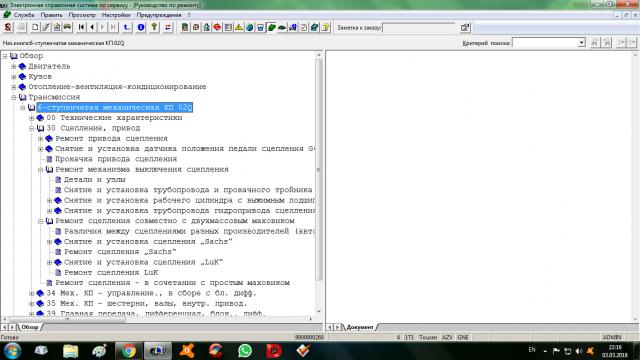Click the red and blue swap arrows icon
Screen dimensions: 640x360
(168, 27)
